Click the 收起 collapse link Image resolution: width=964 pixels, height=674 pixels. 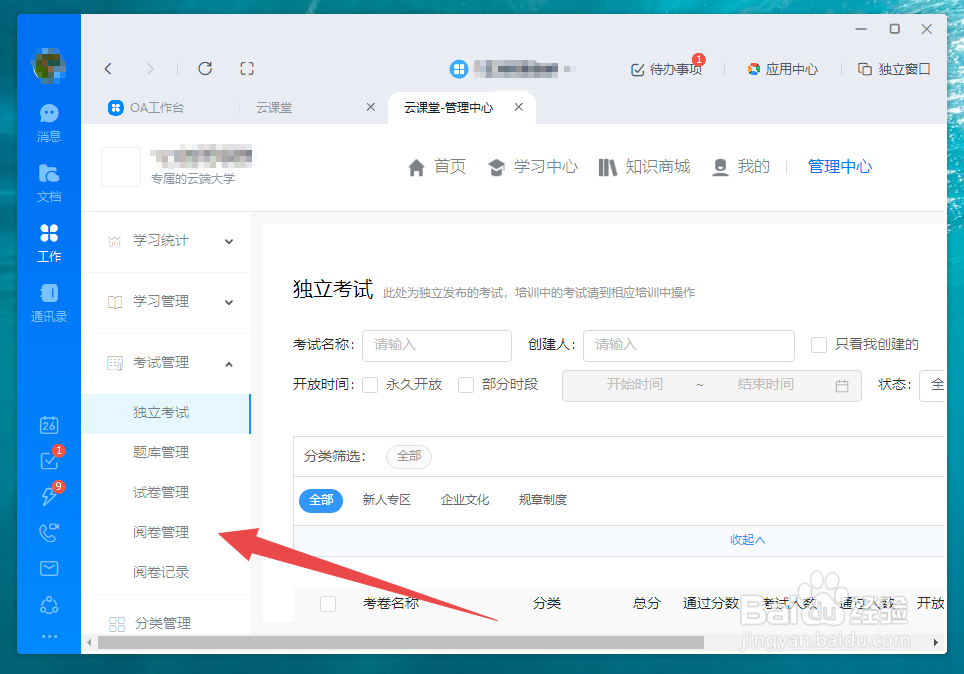[x=748, y=539]
